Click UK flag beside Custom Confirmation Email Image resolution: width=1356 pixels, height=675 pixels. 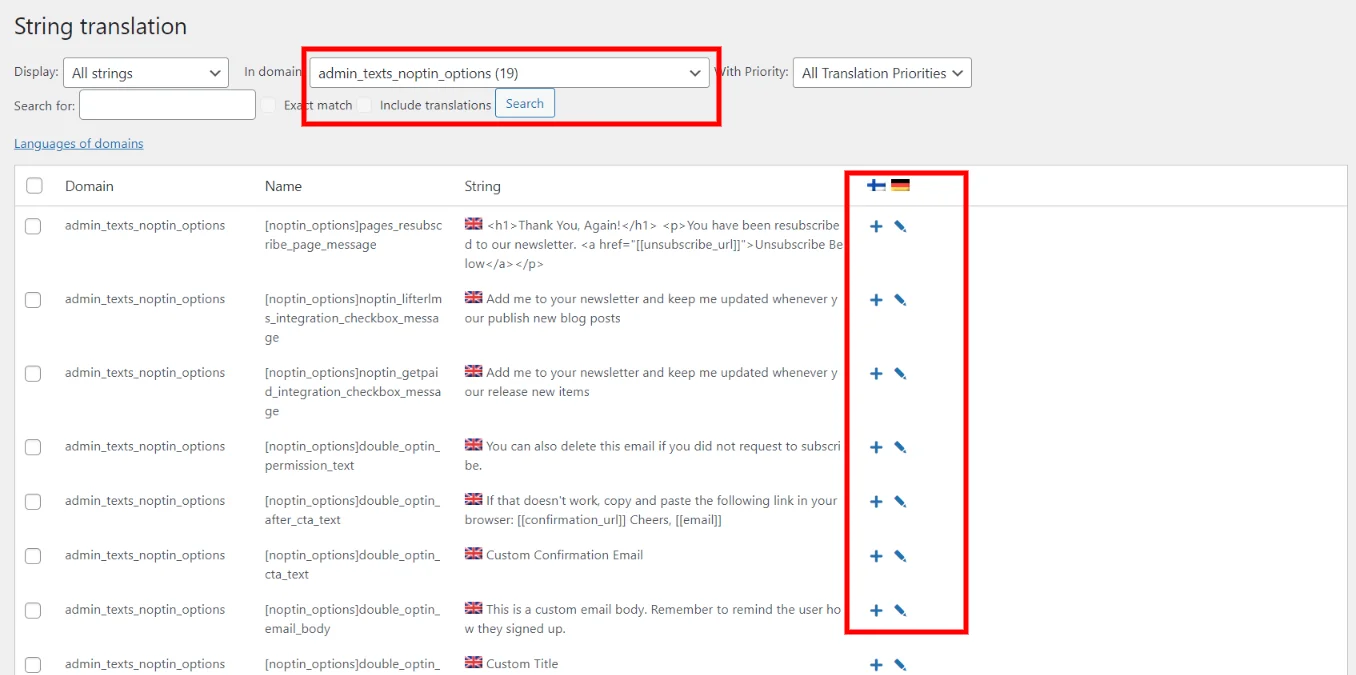point(473,554)
